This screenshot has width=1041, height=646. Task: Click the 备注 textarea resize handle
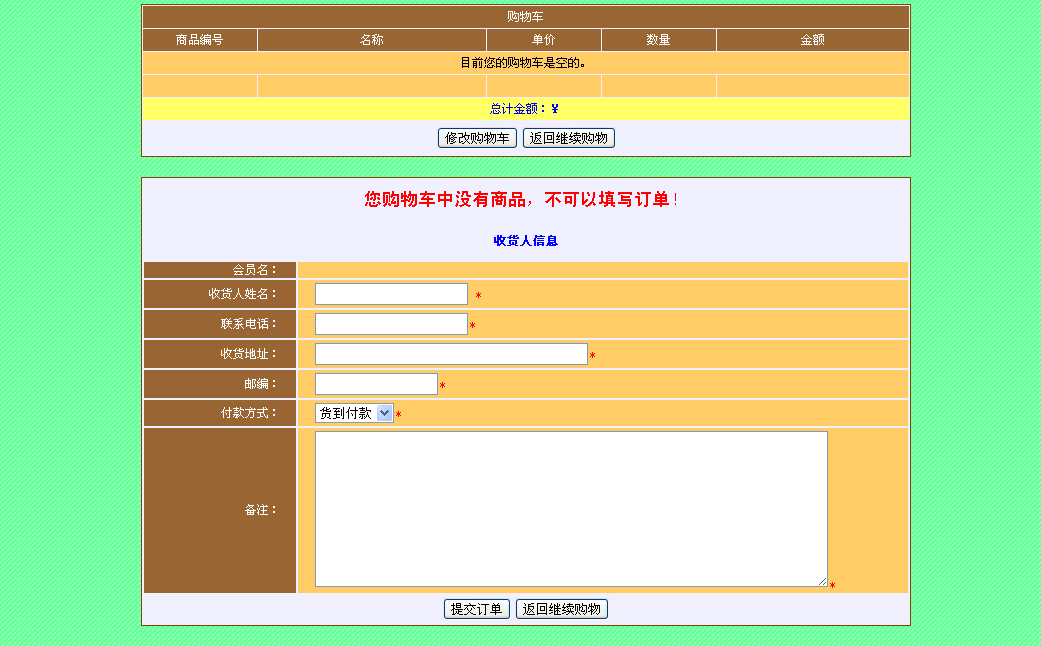click(x=823, y=582)
